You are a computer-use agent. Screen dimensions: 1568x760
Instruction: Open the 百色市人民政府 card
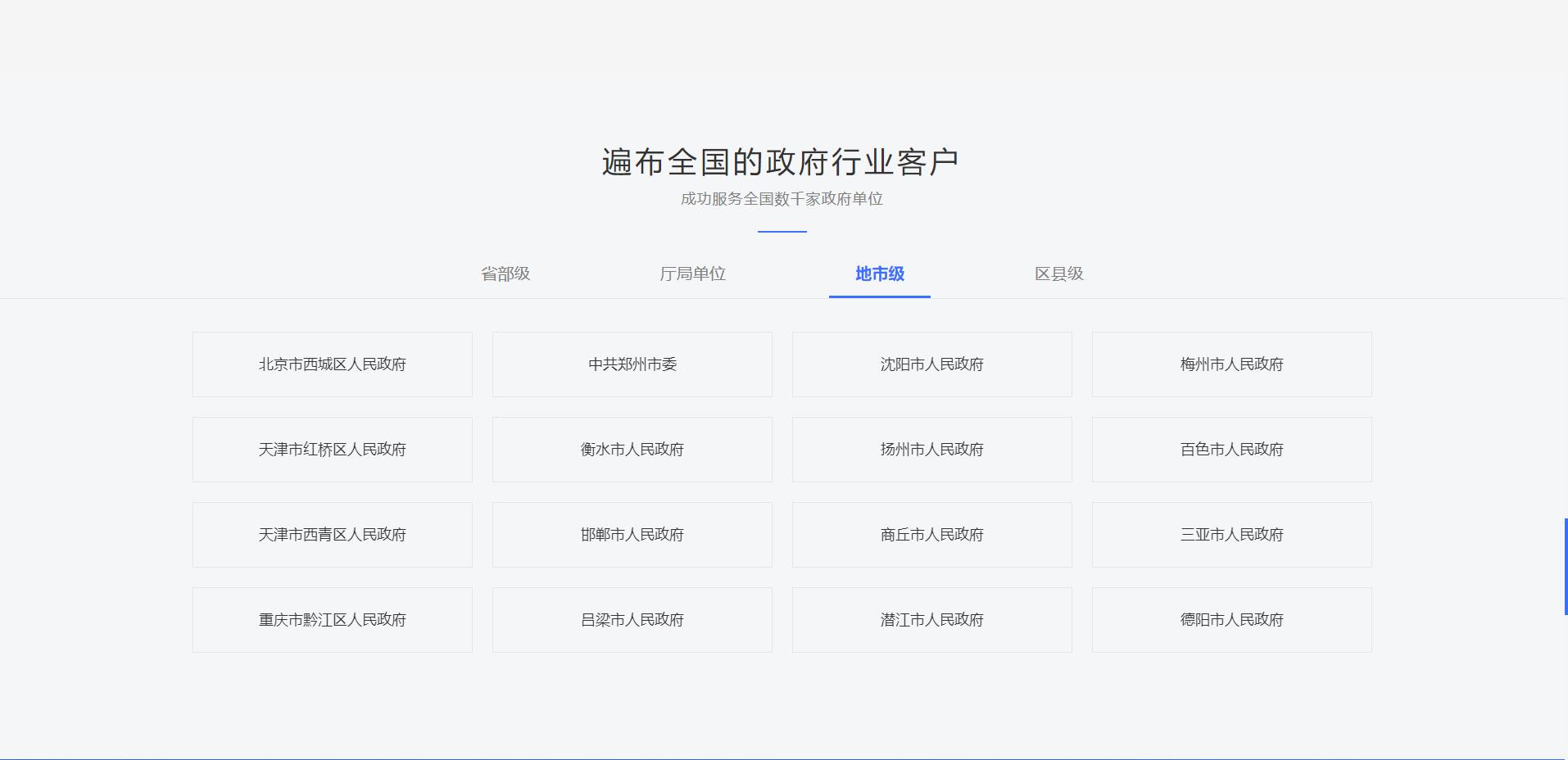point(1231,450)
